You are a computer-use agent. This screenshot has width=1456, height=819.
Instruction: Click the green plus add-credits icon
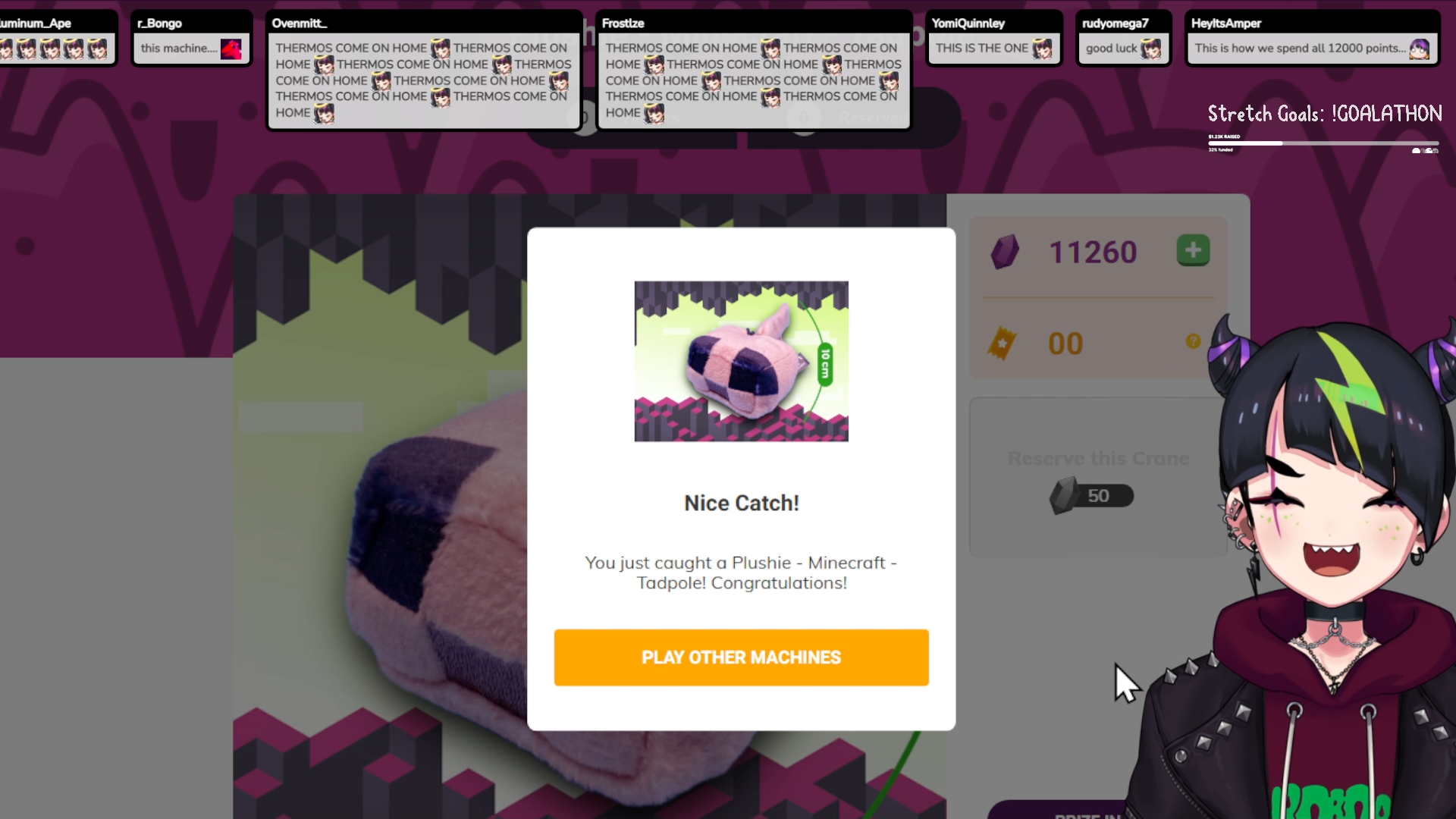[1193, 250]
